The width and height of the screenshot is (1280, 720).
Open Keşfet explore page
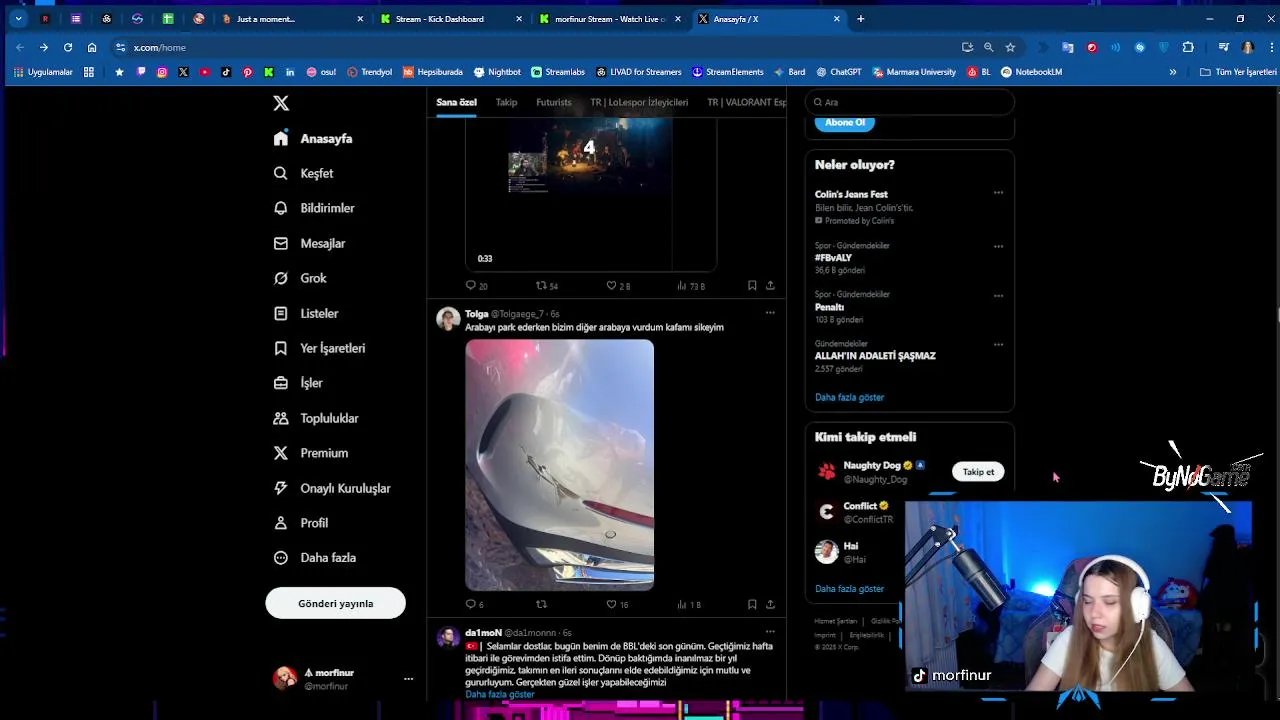tap(304, 173)
